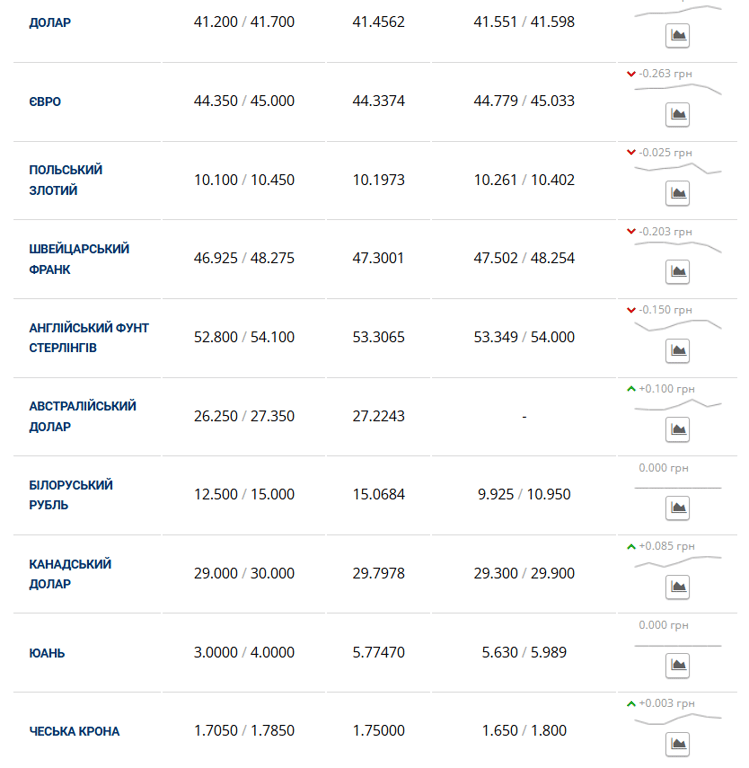Viewport: 749px width, 768px height.
Task: Open Швейцарський франк currency link
Action: pos(79,259)
